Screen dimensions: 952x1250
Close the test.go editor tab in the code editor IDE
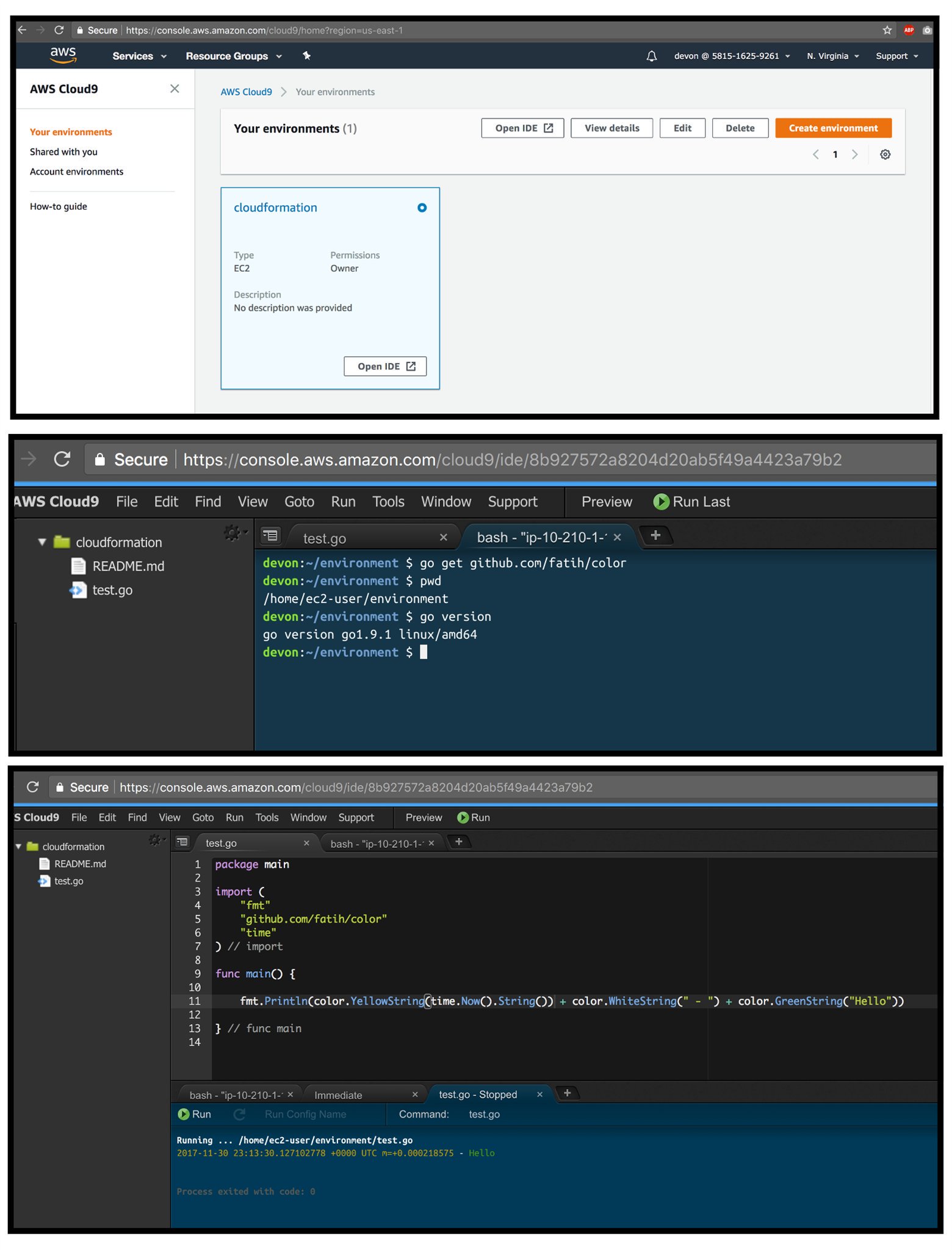[x=306, y=843]
